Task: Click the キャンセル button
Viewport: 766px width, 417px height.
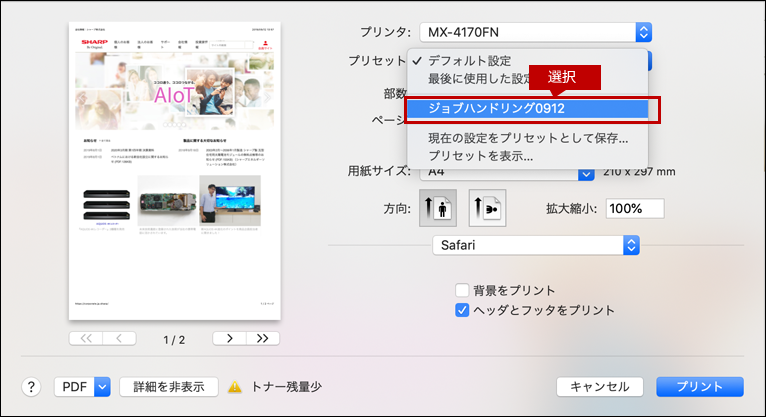Action: (599, 387)
